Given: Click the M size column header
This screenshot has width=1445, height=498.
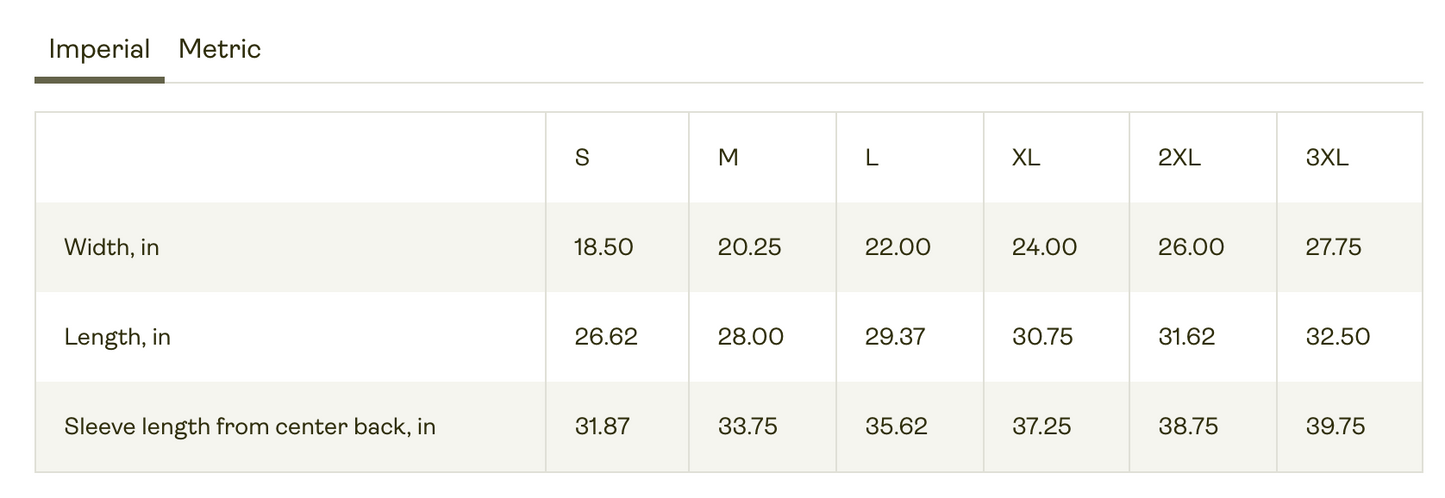Looking at the screenshot, I should [728, 158].
